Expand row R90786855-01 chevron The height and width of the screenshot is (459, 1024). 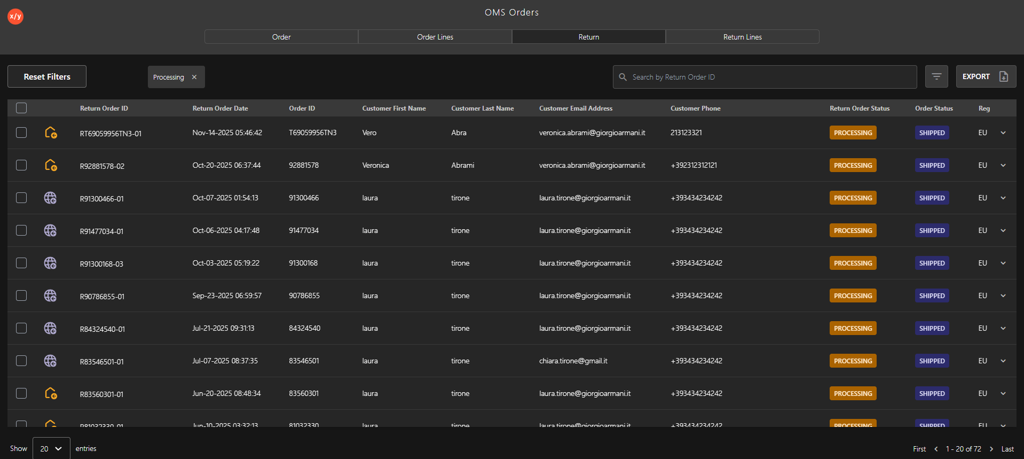pos(1004,295)
